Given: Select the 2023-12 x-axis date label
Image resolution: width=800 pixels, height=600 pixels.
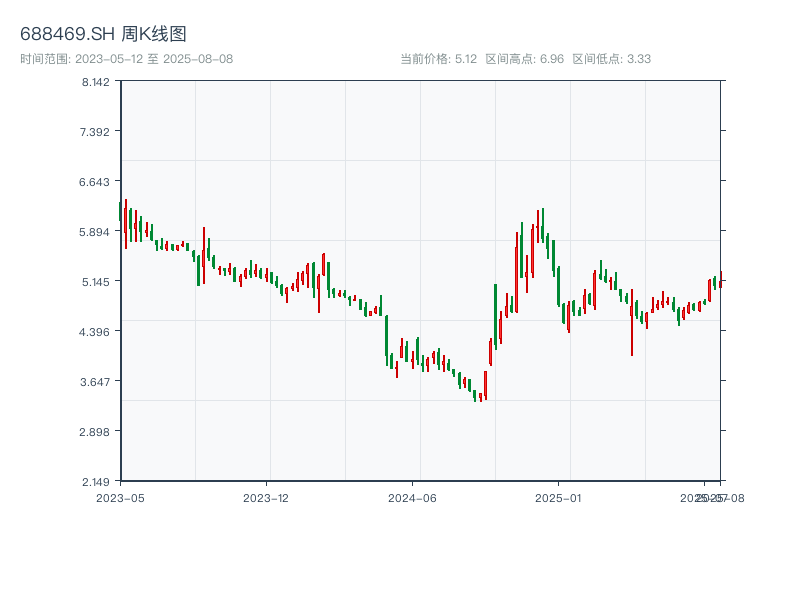Looking at the screenshot, I should 266,497.
